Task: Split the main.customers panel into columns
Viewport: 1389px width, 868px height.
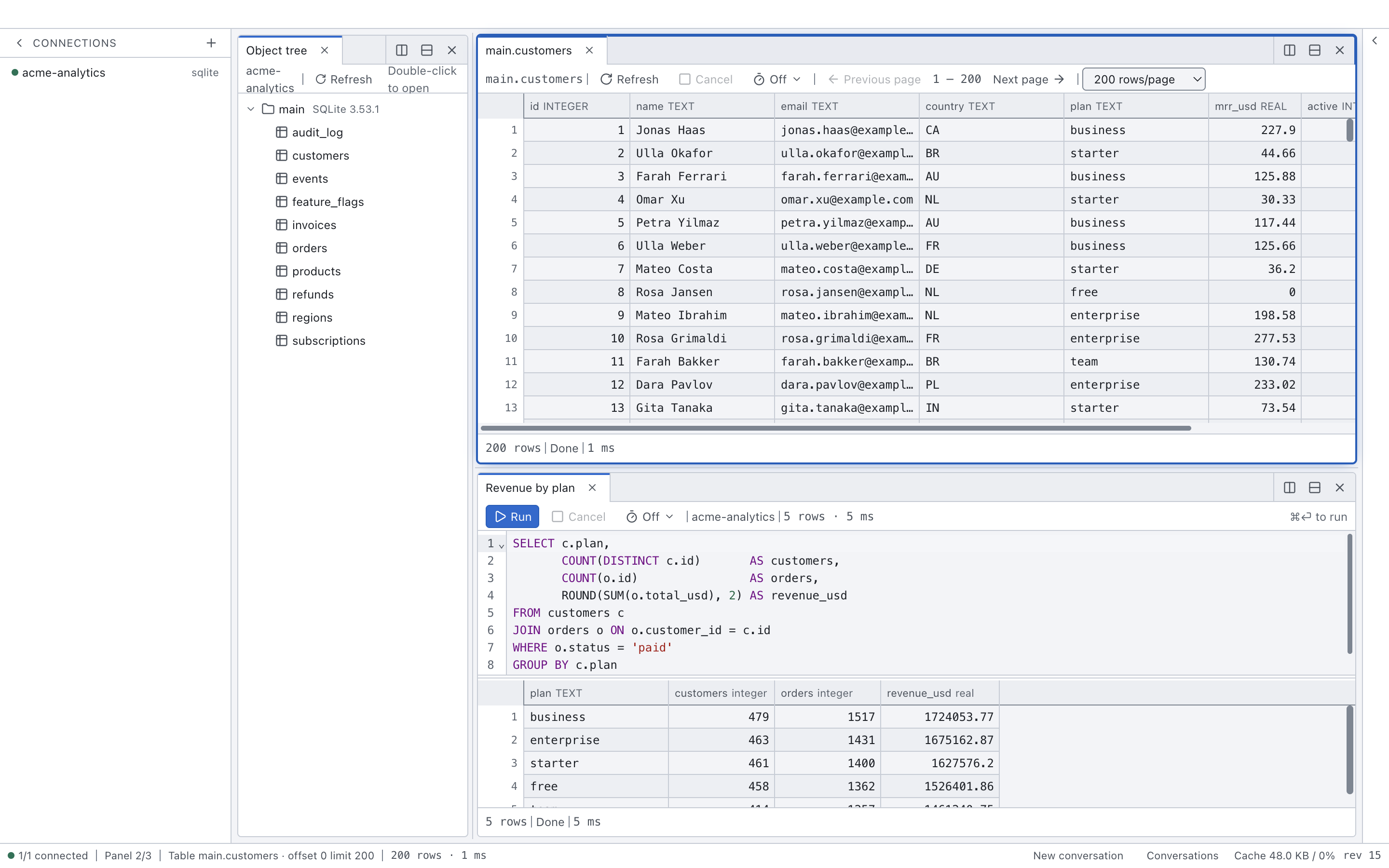Action: (1290, 51)
